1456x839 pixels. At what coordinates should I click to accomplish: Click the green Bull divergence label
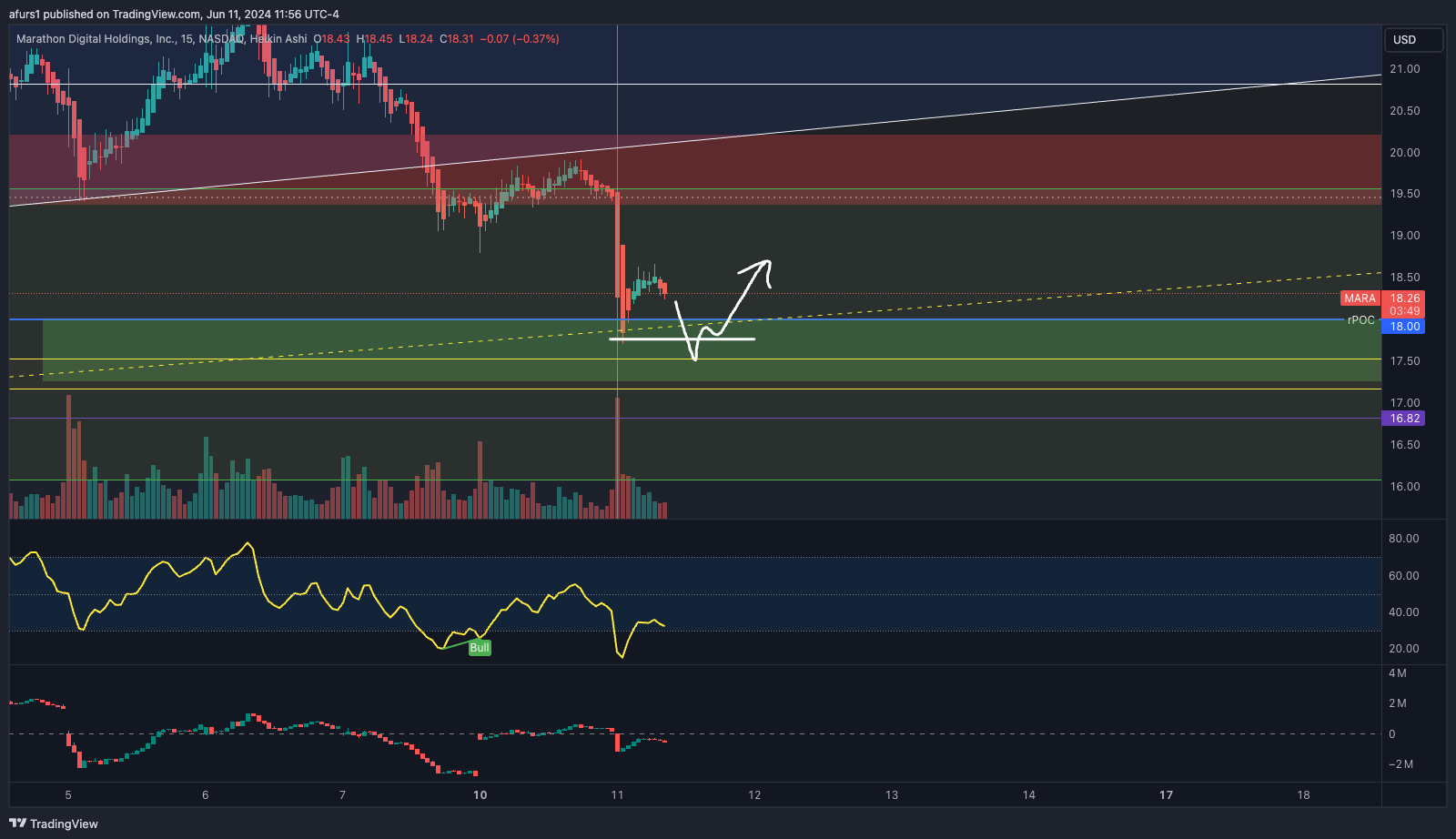480,648
